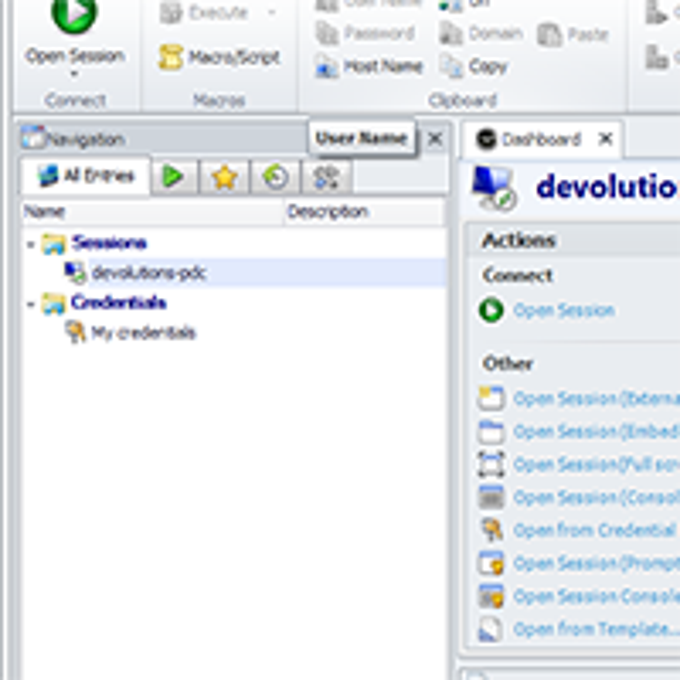Select the Dashboard tab
This screenshot has height=680, width=680.
click(x=540, y=140)
